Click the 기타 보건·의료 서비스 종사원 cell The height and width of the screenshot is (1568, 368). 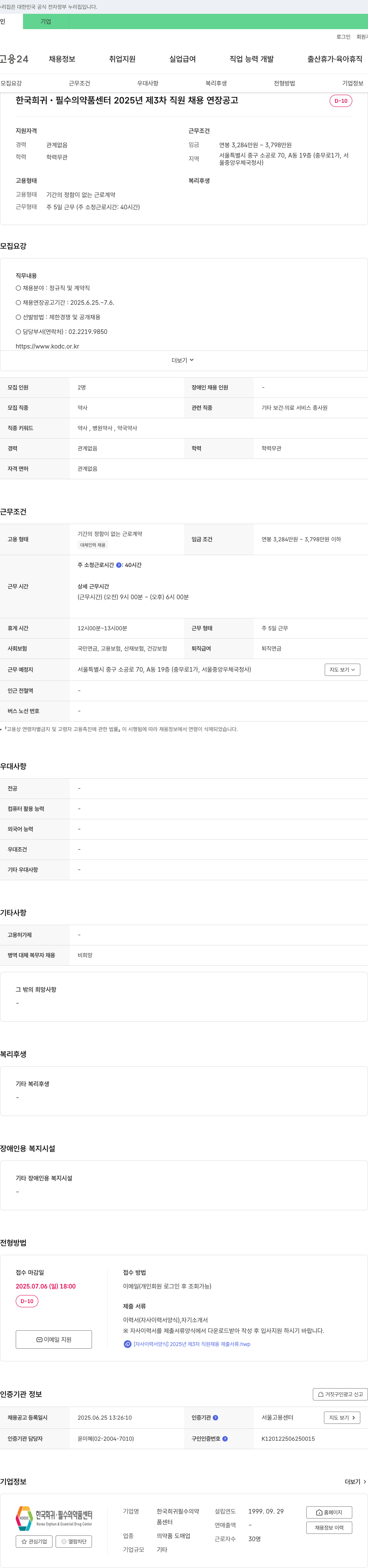(x=294, y=408)
